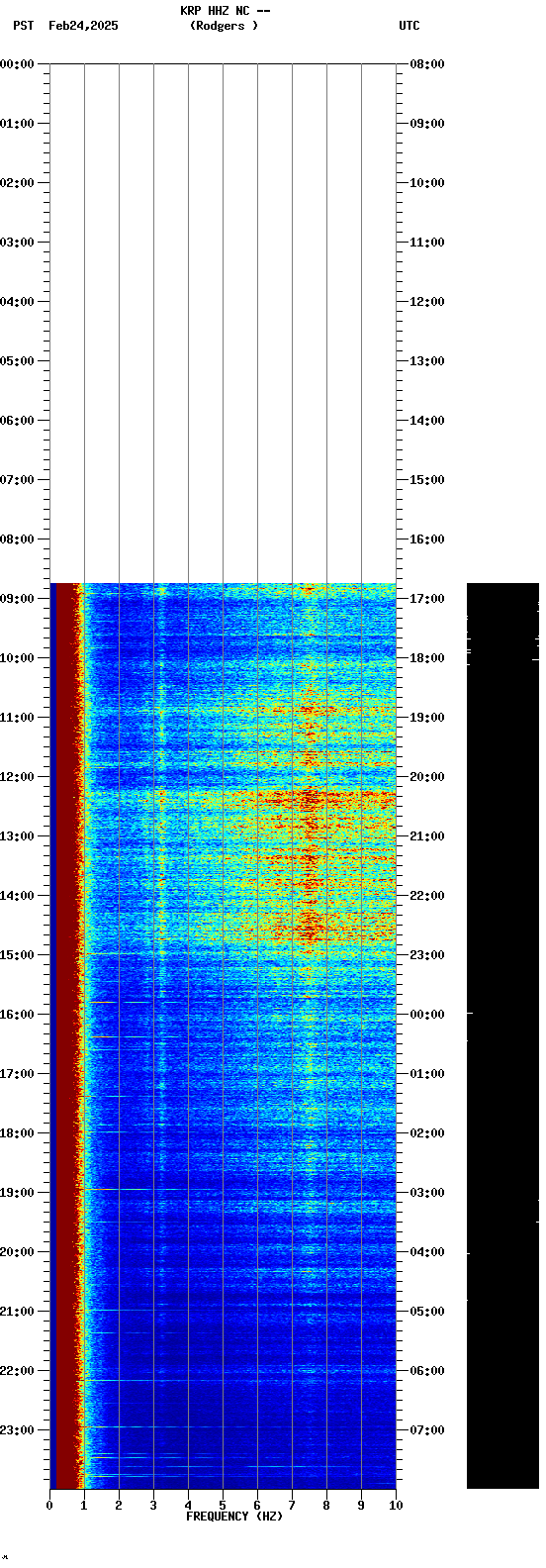The image size is (546, 1568).
Task: Click the PST '15:00' time label
Action: click(17, 955)
